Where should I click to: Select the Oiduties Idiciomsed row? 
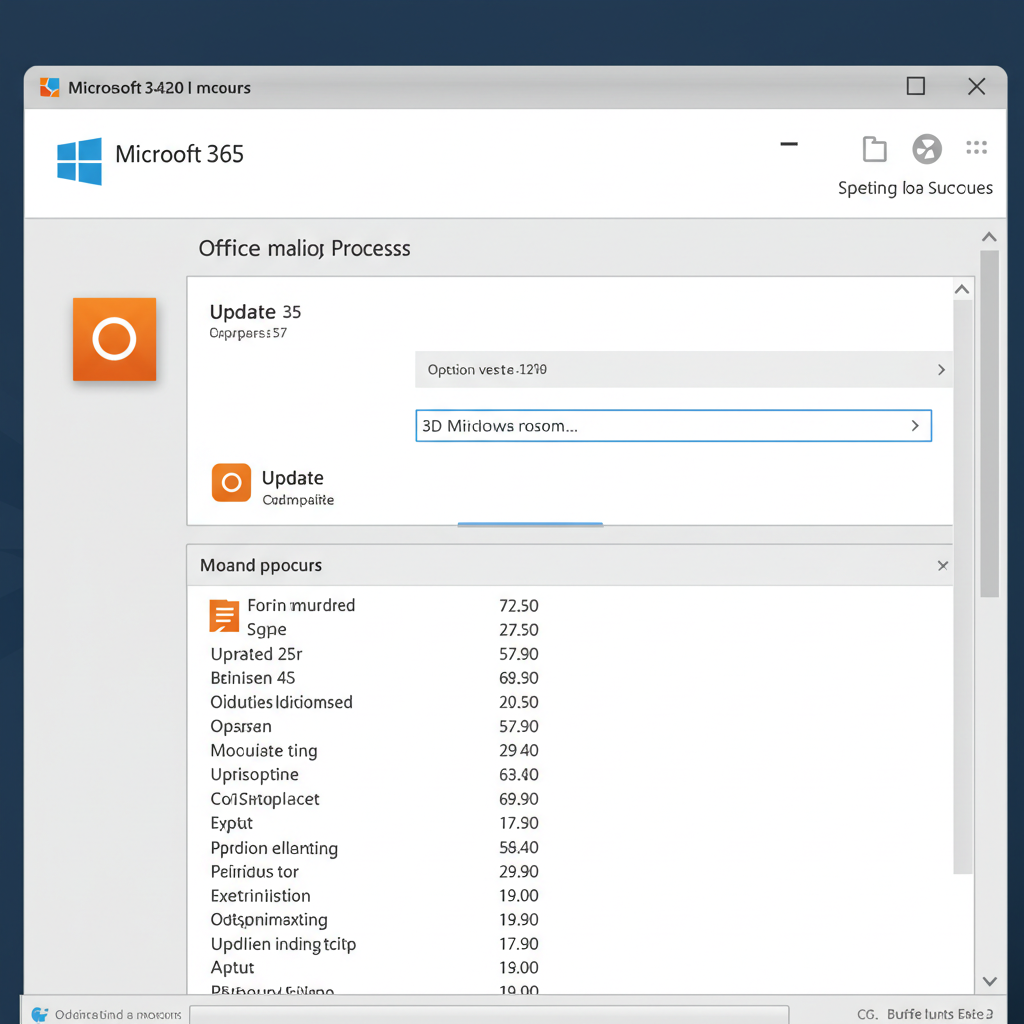pyautogui.click(x=374, y=702)
